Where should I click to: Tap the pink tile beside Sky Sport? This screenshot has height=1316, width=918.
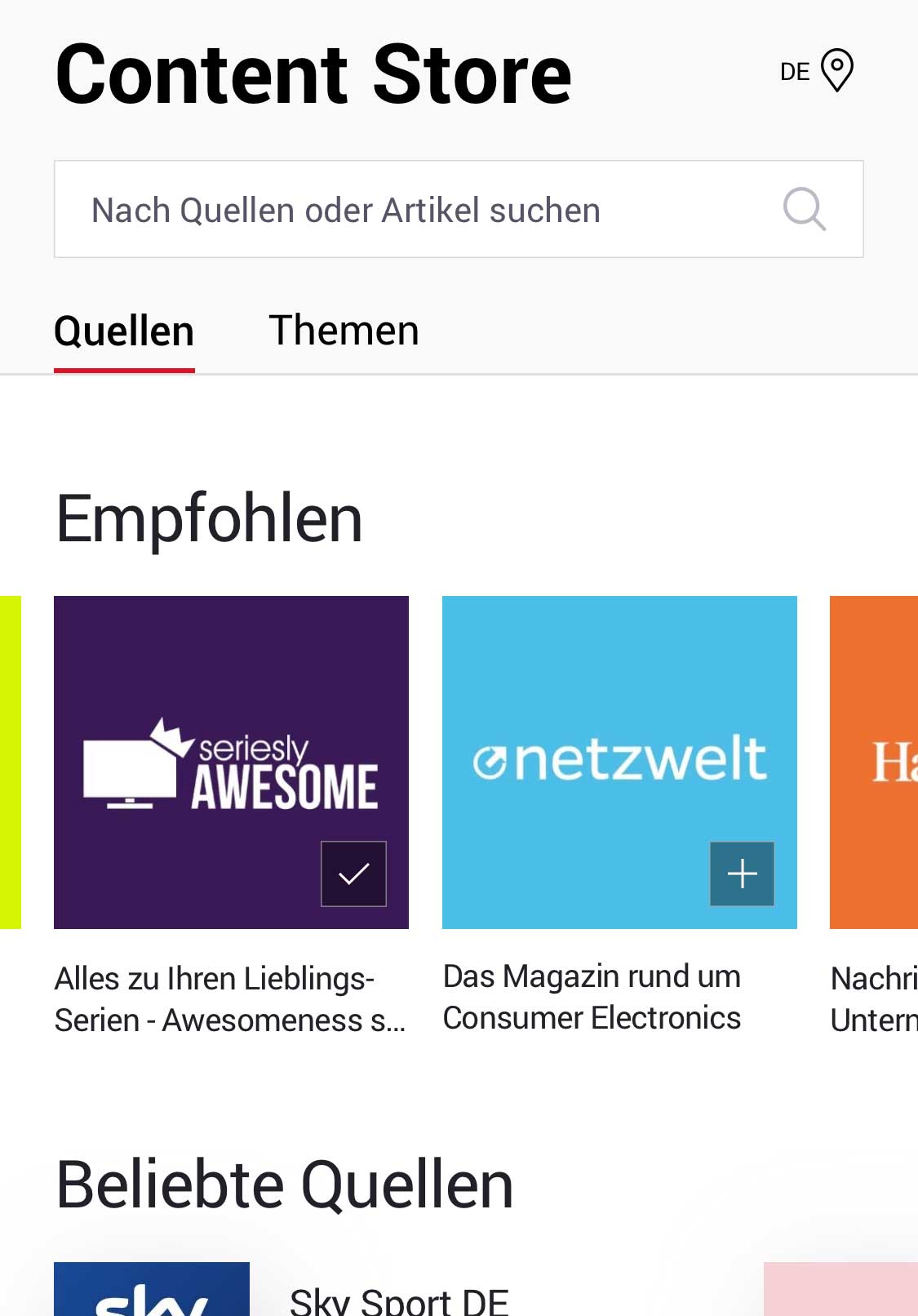click(840, 1289)
